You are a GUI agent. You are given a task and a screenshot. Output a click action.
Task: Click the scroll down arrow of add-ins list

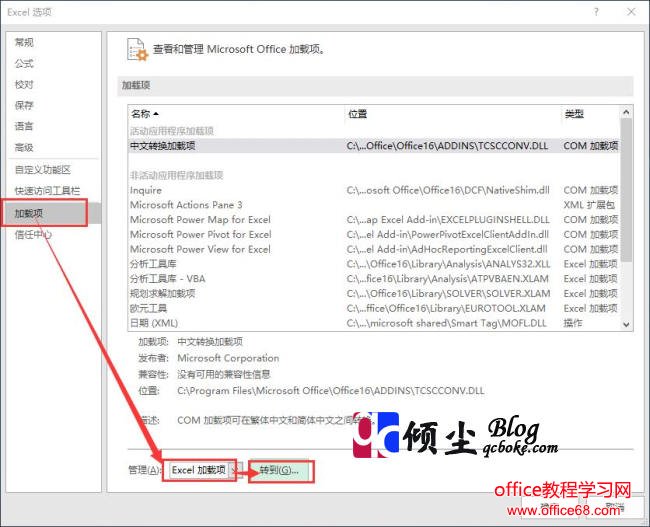pos(626,325)
